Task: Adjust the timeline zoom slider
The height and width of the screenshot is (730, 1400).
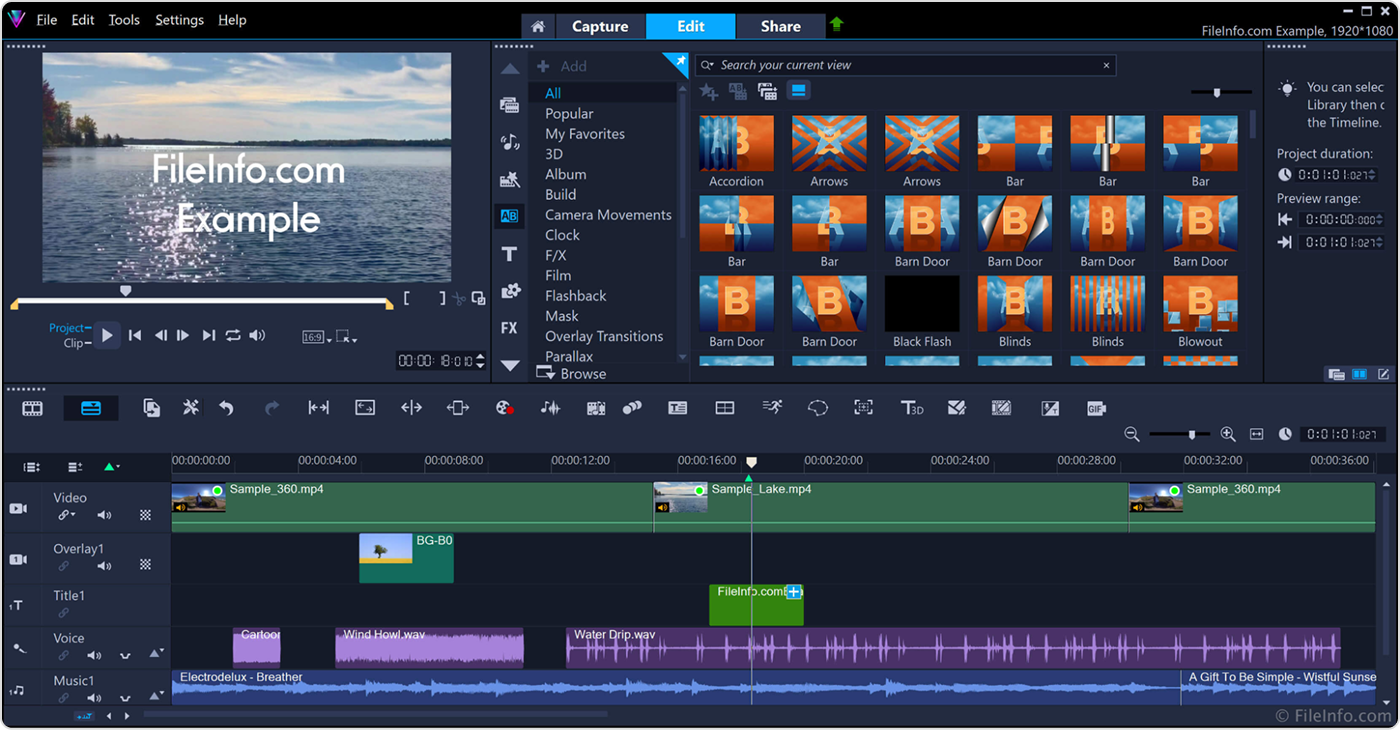Action: click(x=1191, y=435)
